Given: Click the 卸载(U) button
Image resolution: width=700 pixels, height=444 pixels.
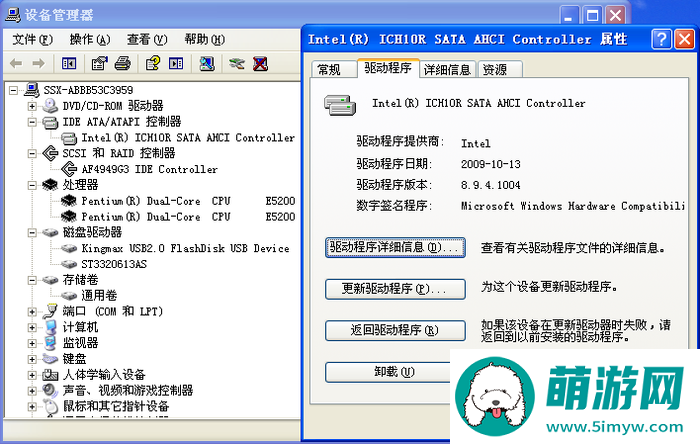Looking at the screenshot, I should (388, 372).
